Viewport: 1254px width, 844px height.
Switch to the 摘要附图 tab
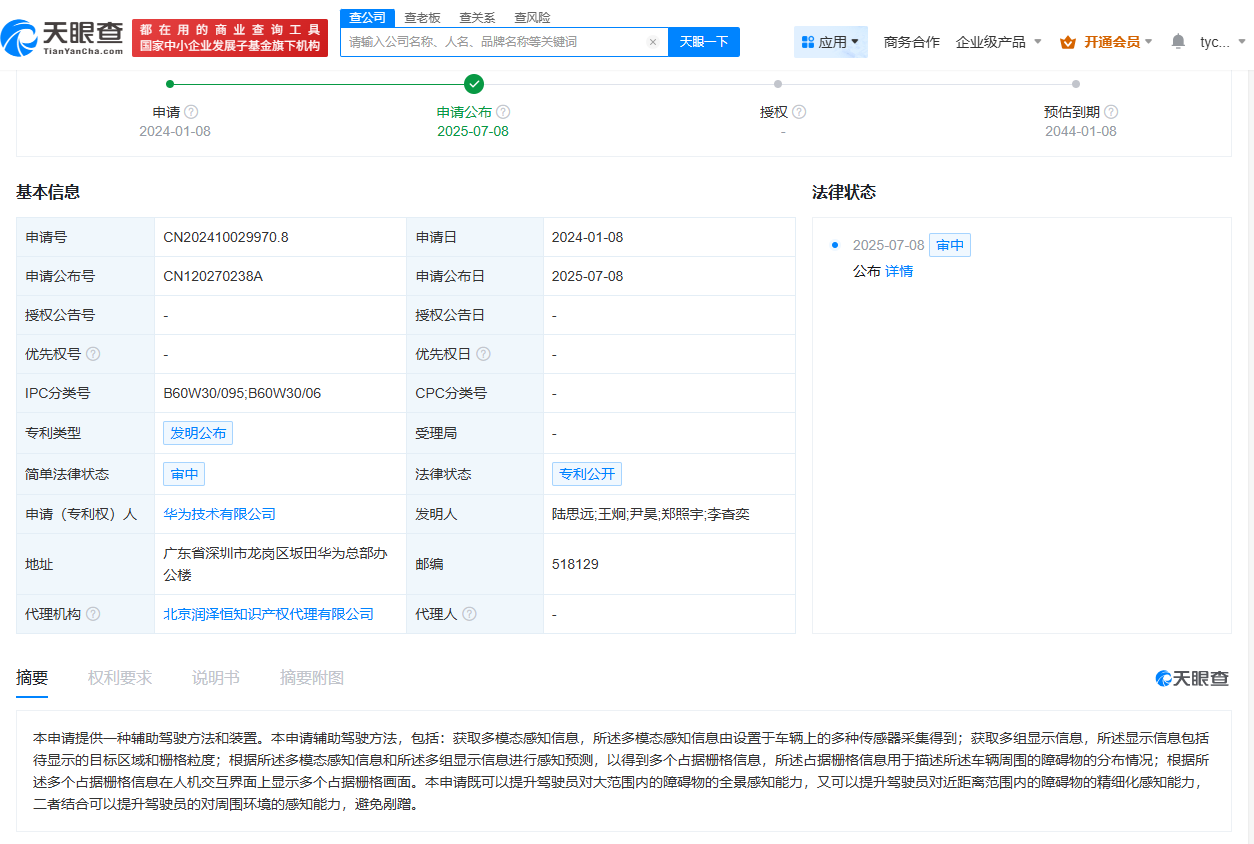point(312,678)
